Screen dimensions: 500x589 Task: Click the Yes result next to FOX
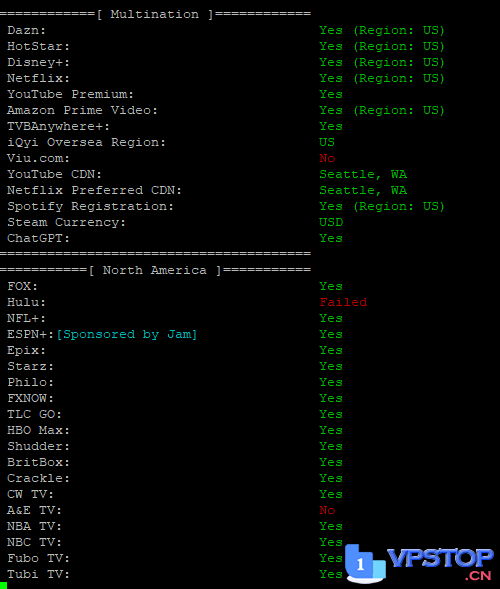pyautogui.click(x=331, y=286)
